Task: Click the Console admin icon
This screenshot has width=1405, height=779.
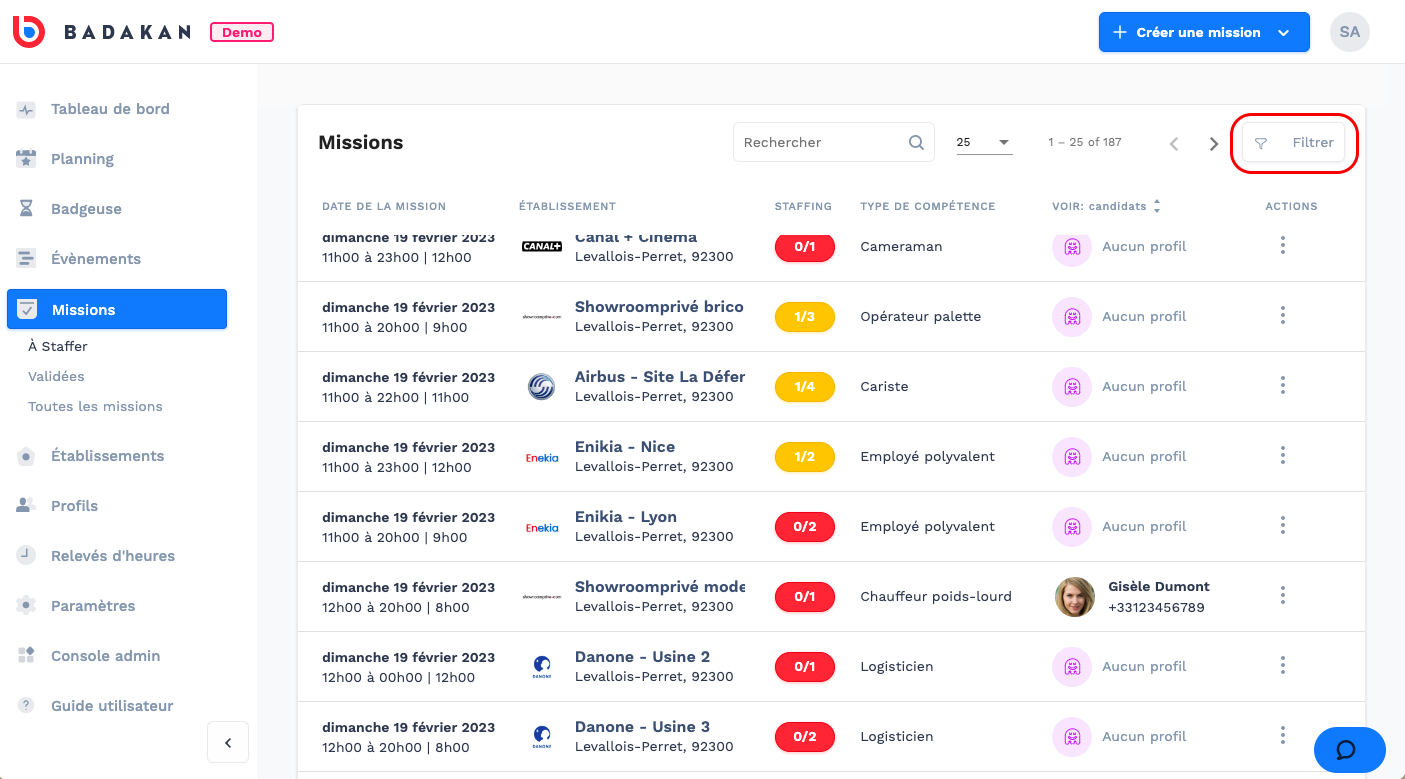Action: click(x=27, y=656)
